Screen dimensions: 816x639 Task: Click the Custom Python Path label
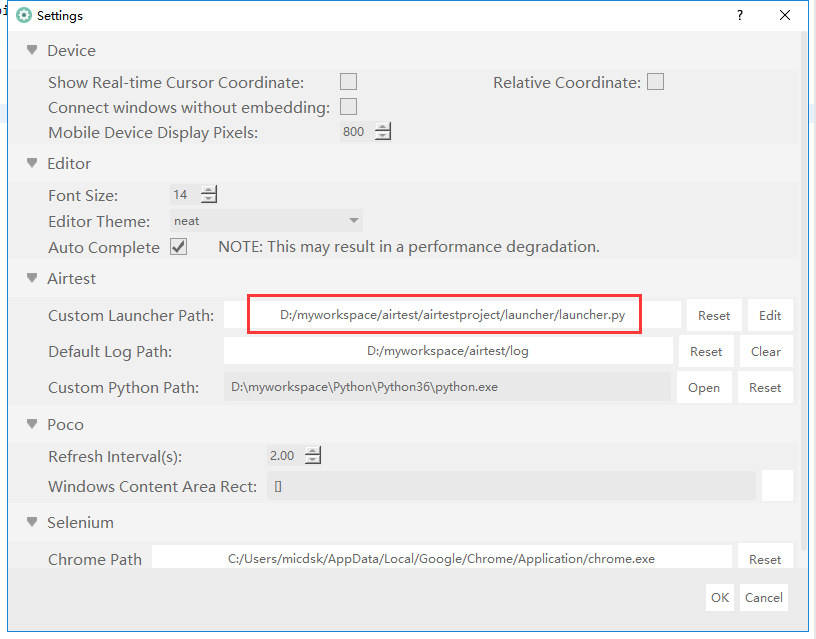click(123, 387)
